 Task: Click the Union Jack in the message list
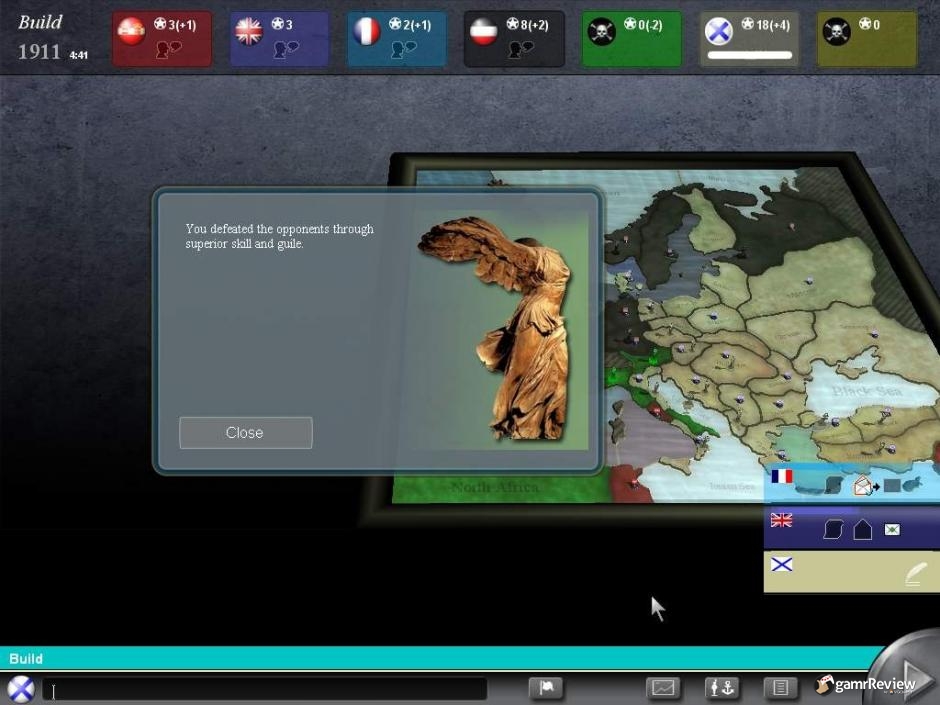(x=781, y=520)
